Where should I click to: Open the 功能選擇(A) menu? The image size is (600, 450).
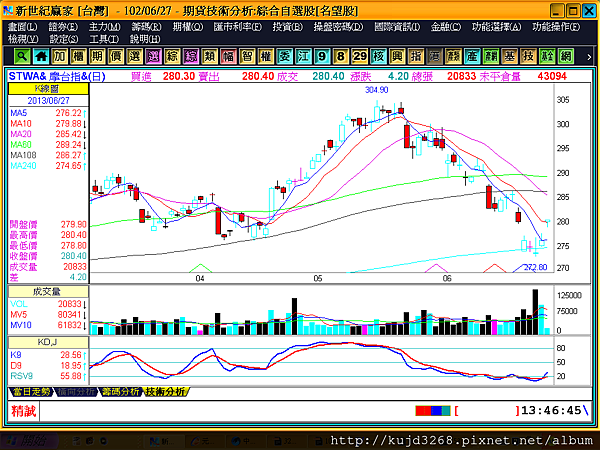pos(496,27)
